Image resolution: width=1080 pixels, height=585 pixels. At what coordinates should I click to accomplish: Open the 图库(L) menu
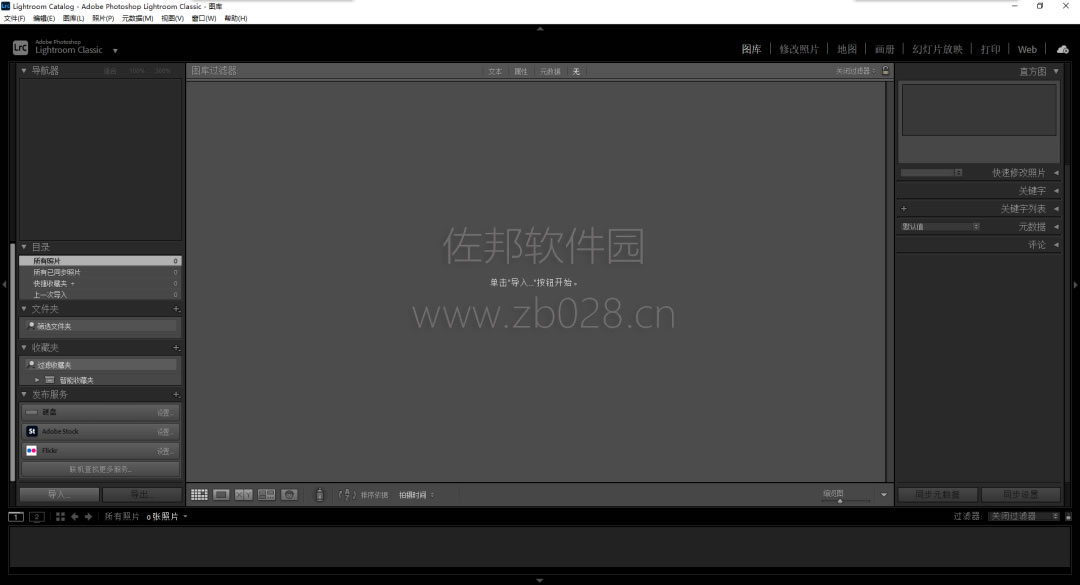coord(73,19)
